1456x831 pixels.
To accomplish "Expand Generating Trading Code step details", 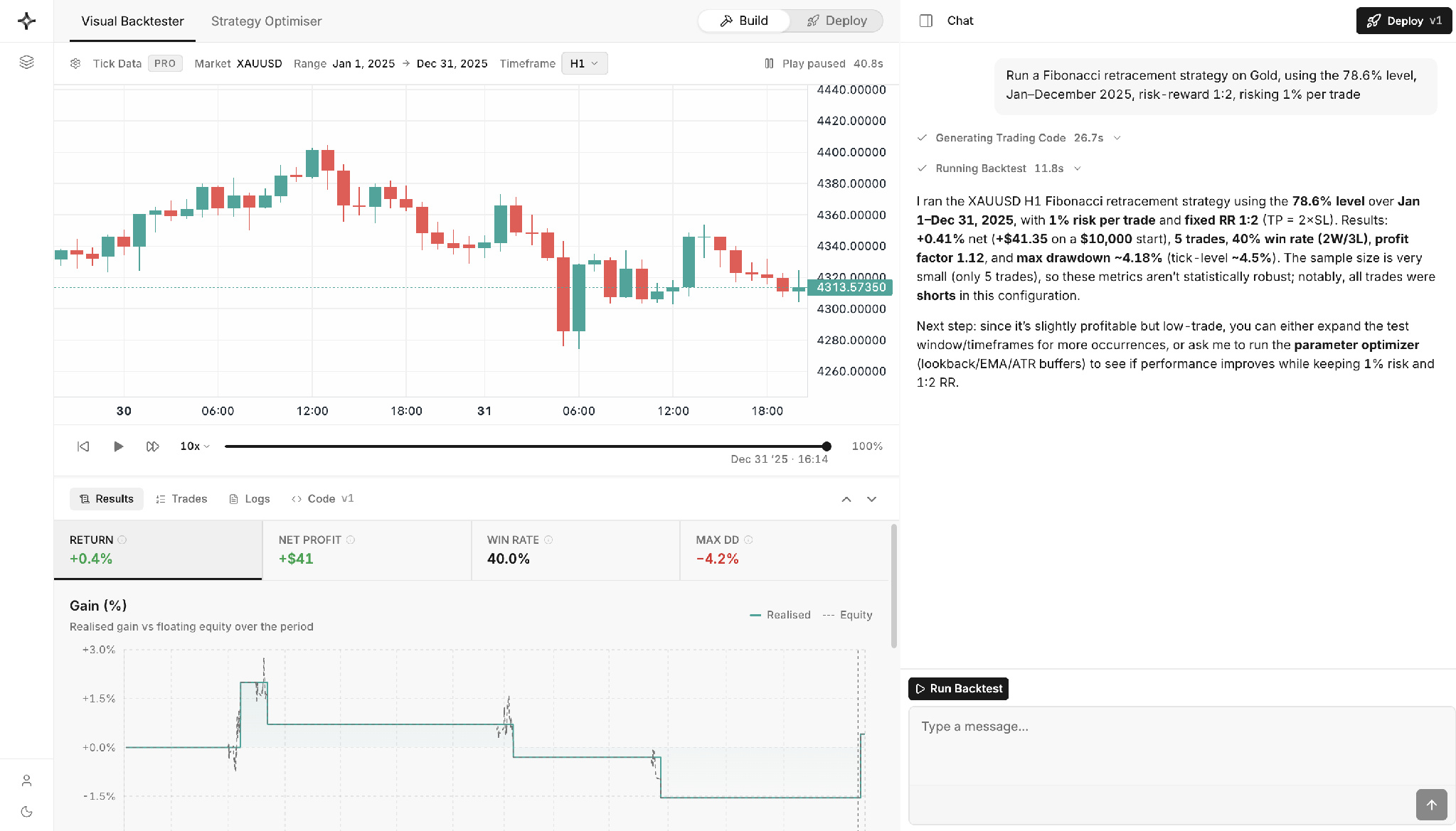I will pyautogui.click(x=1117, y=138).
